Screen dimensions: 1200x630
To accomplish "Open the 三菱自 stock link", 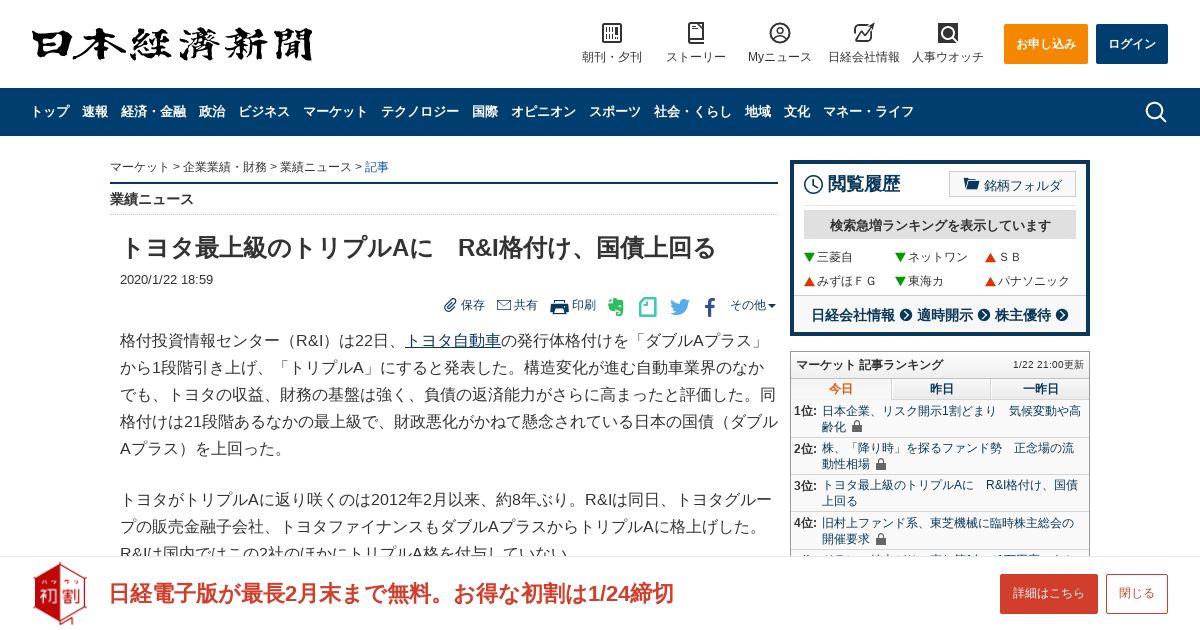I will pos(834,257).
